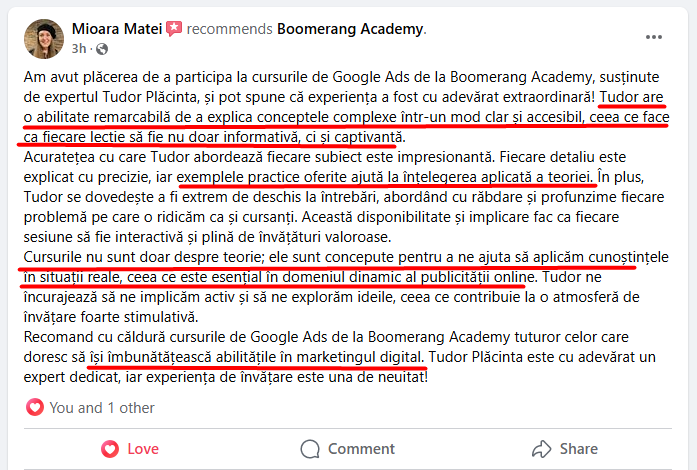Click the Love heart icon in action bar

click(110, 449)
